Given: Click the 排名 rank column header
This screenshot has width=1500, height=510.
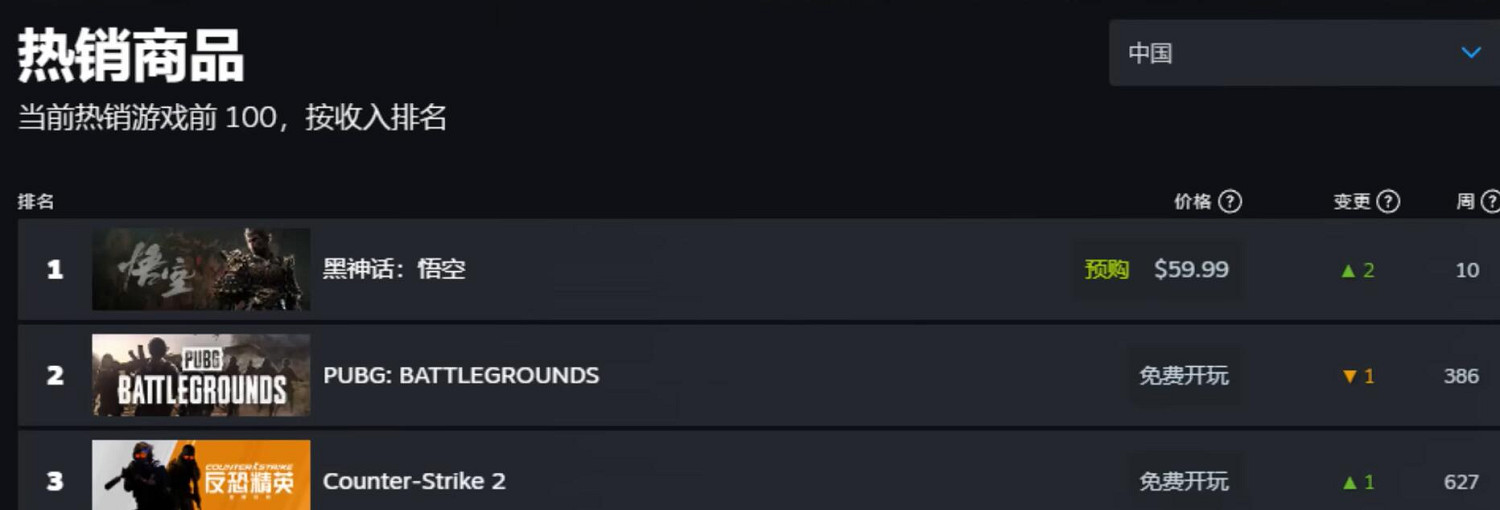Looking at the screenshot, I should click(x=36, y=202).
